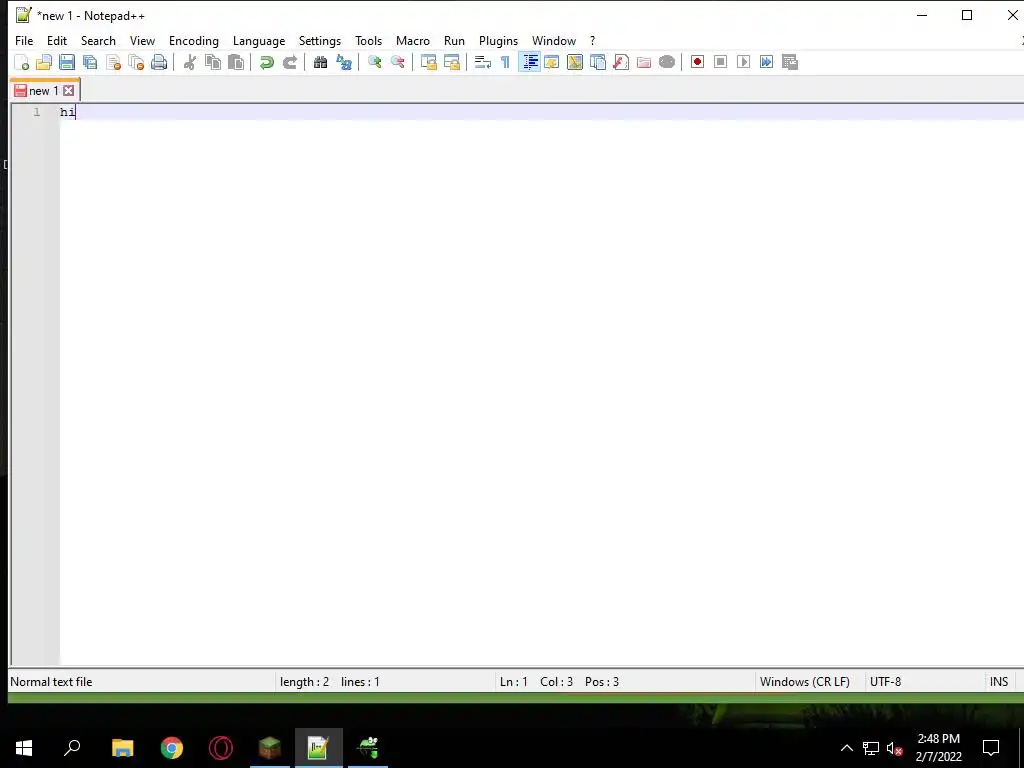The height and width of the screenshot is (768, 1024).
Task: Toggle the Show Indent Guide icon
Action: 529,62
